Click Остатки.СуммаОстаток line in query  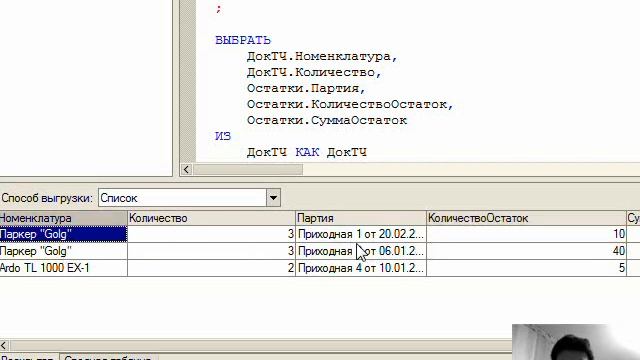pos(327,120)
